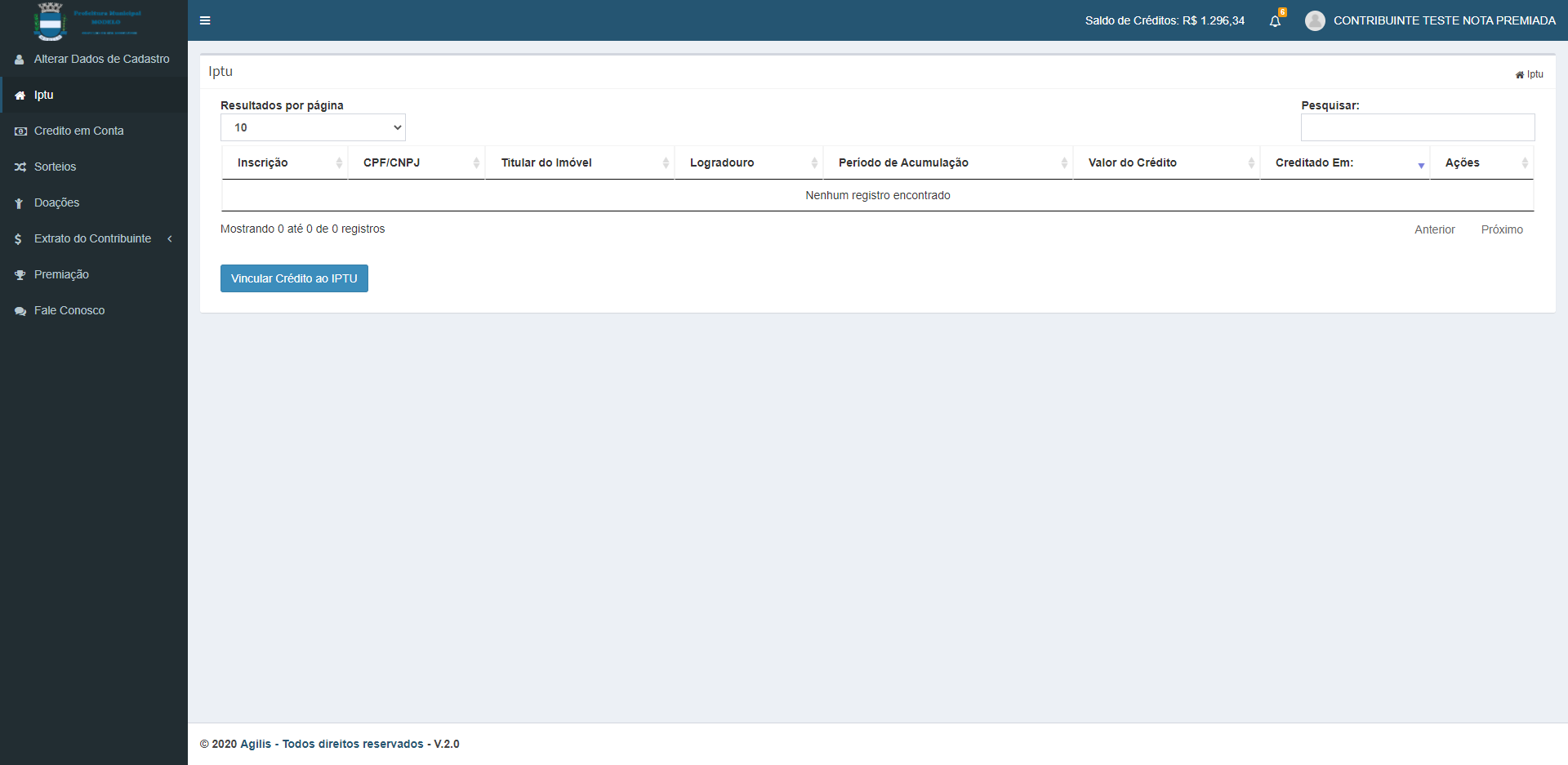Click the home icon in breadcrumb
The height and width of the screenshot is (765, 1568).
pos(1519,75)
